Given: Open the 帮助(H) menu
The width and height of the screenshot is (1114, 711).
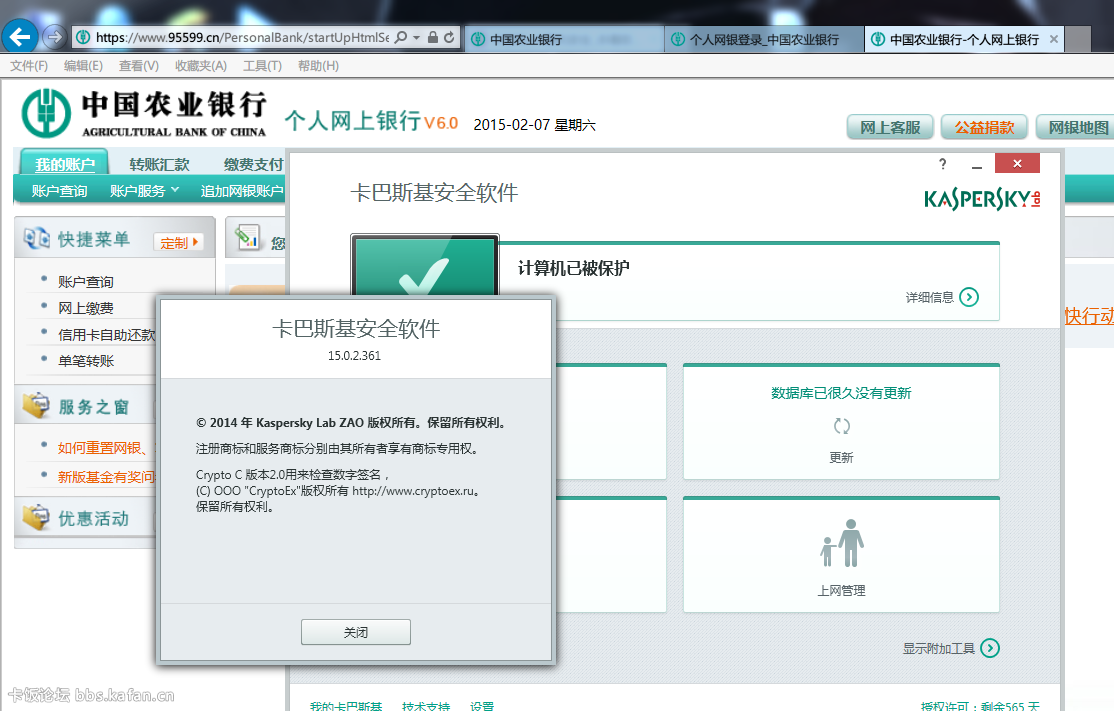Looking at the screenshot, I should click(x=318, y=65).
